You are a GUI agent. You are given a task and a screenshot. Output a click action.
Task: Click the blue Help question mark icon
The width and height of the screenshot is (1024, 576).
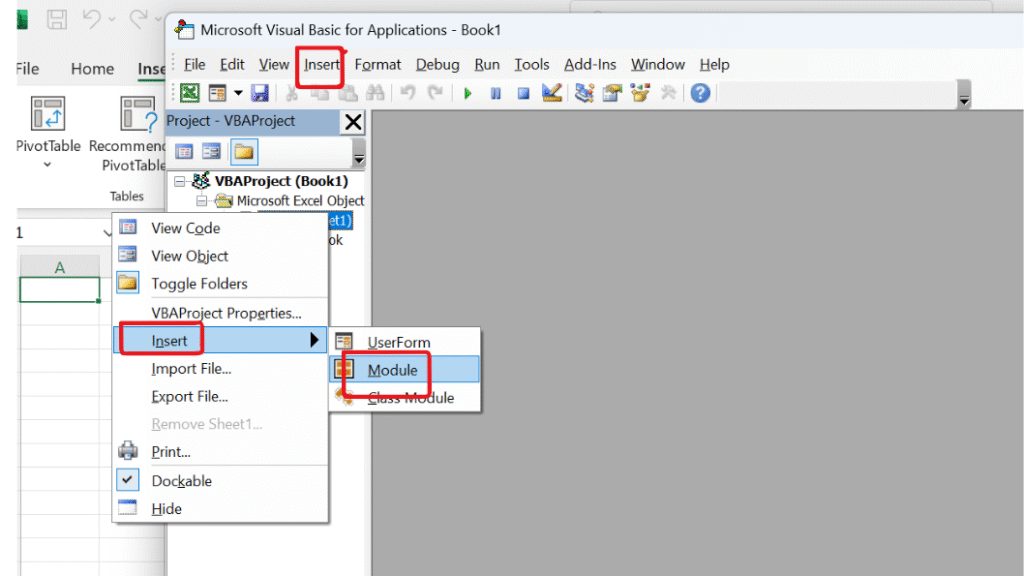(x=700, y=93)
